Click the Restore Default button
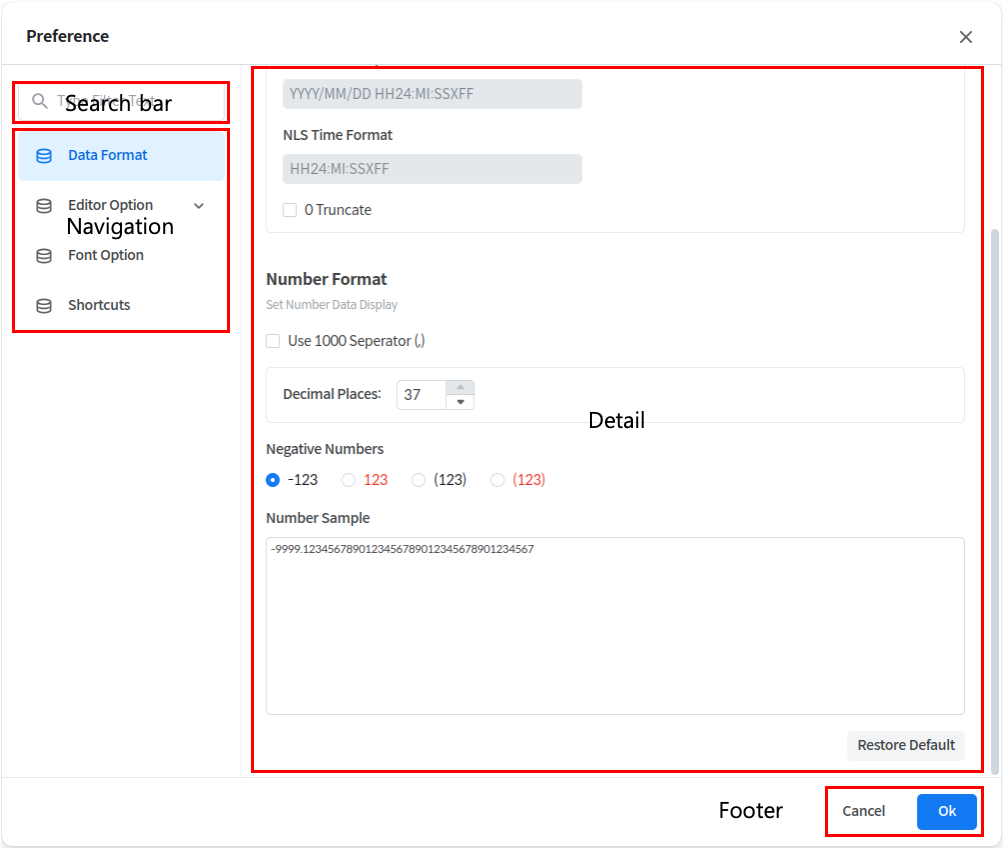 906,745
